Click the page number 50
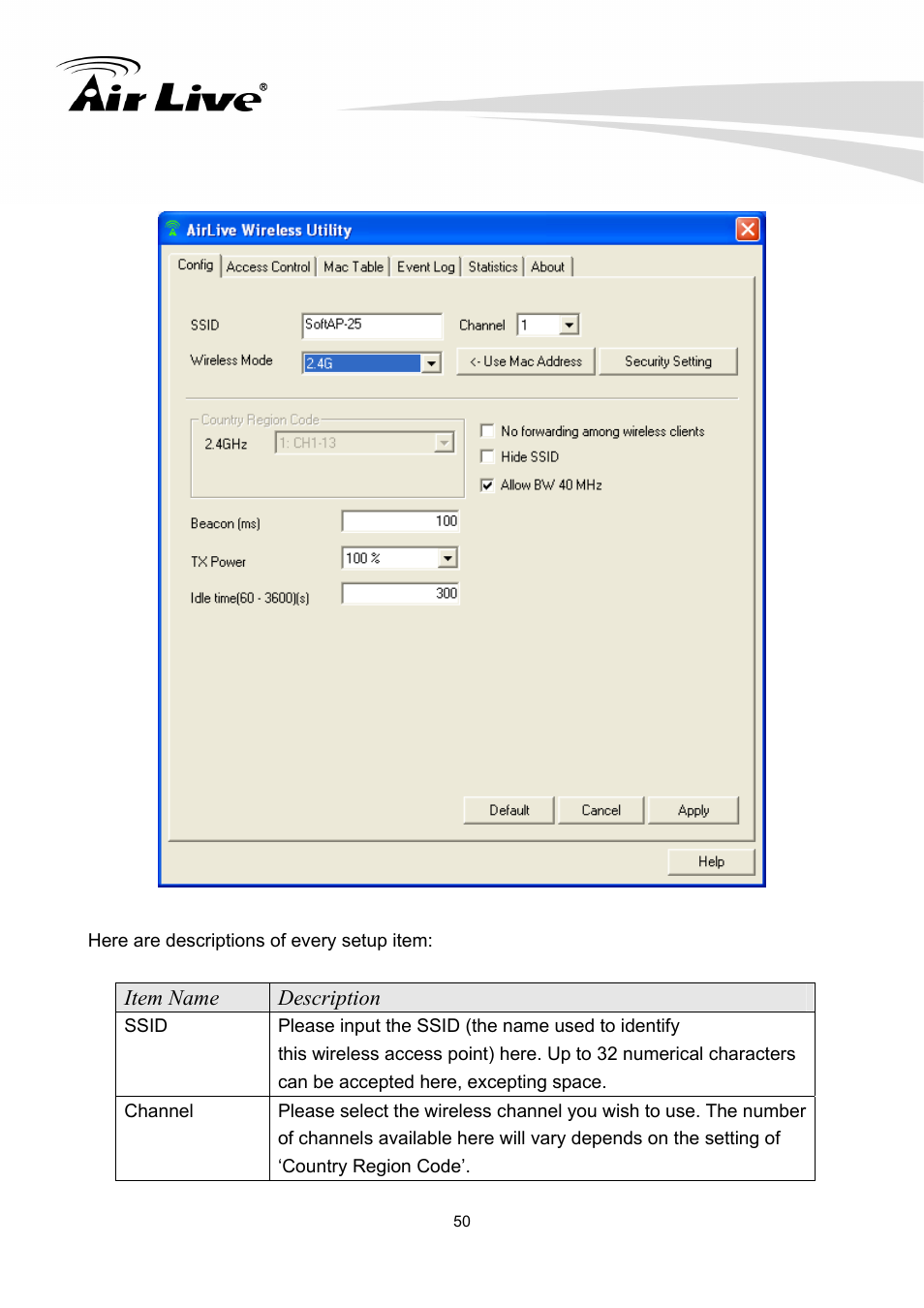 [x=462, y=1222]
